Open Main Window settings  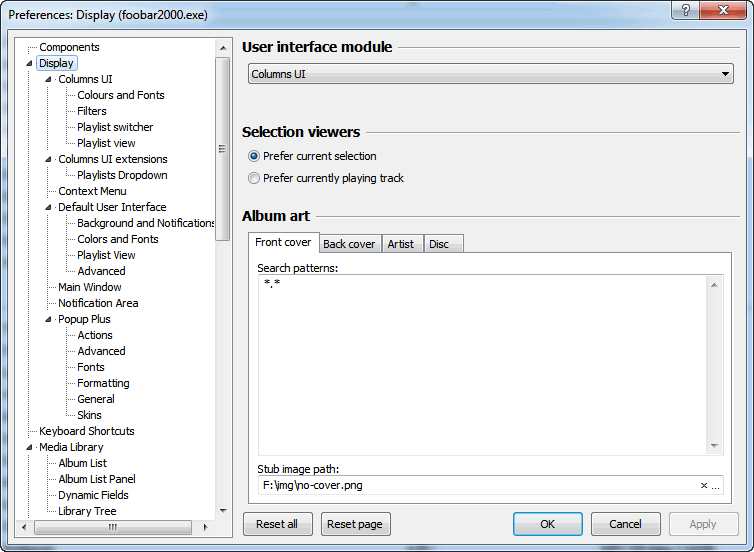[x=90, y=287]
